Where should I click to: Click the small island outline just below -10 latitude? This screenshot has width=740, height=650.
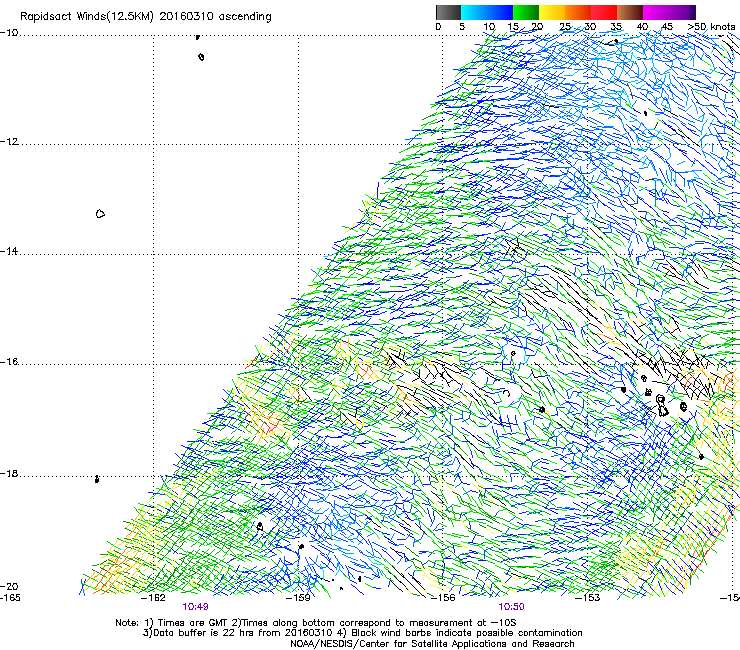pyautogui.click(x=201, y=57)
